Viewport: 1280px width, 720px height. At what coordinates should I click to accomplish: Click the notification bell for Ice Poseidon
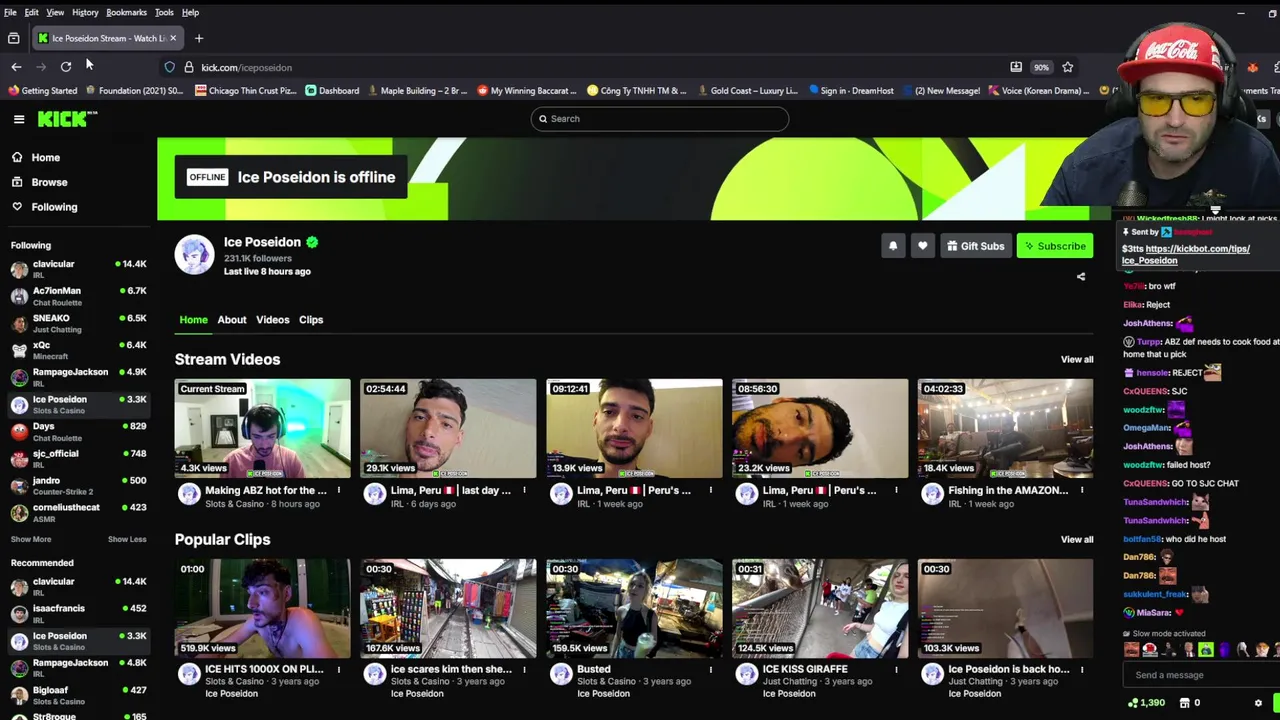(x=893, y=246)
